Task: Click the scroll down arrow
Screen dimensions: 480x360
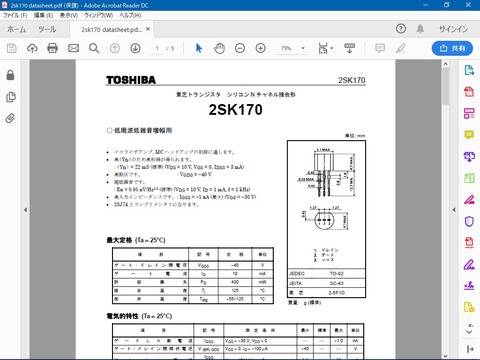Action: point(446,356)
